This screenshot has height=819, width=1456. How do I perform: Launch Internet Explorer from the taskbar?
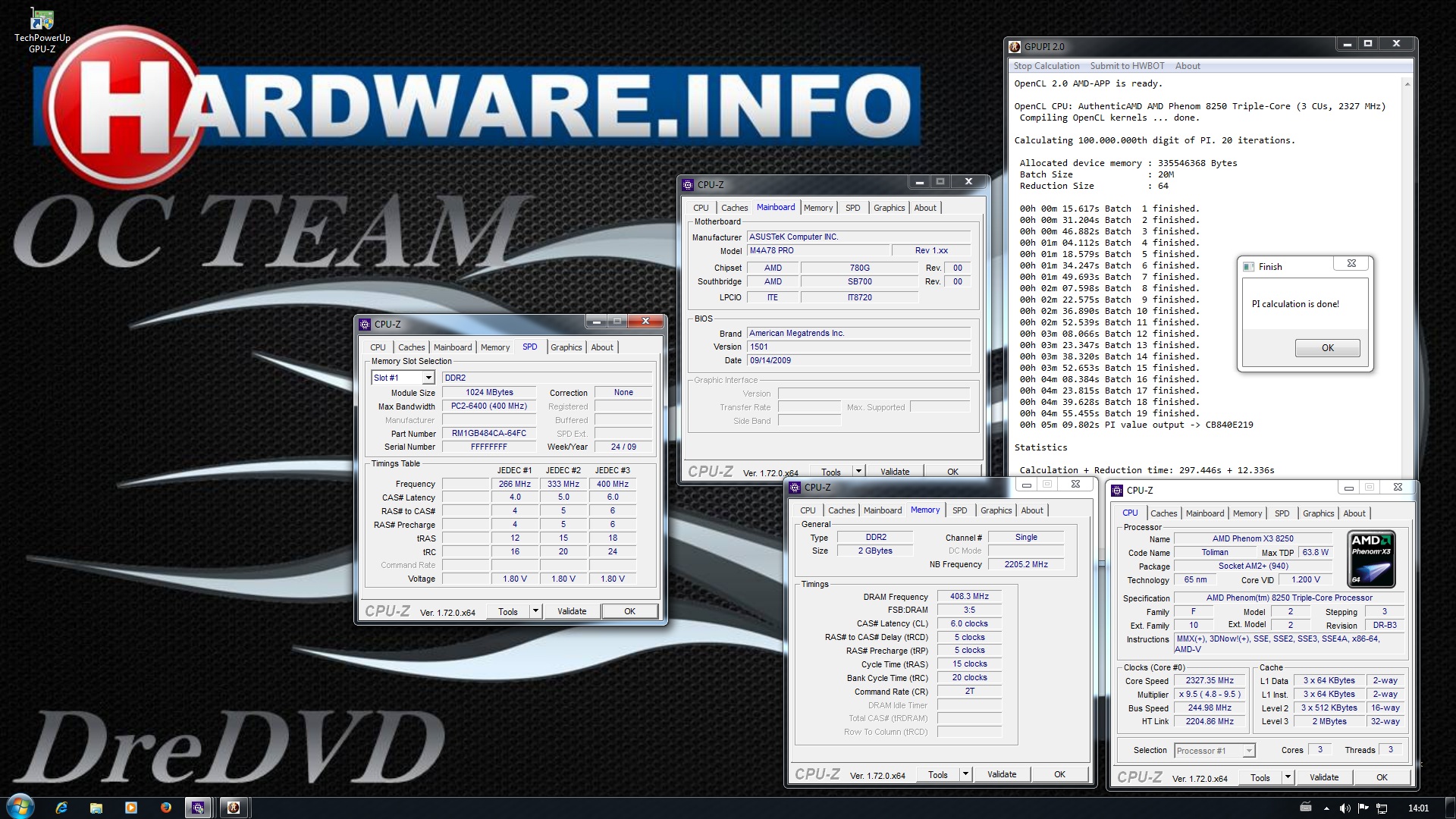(61, 808)
